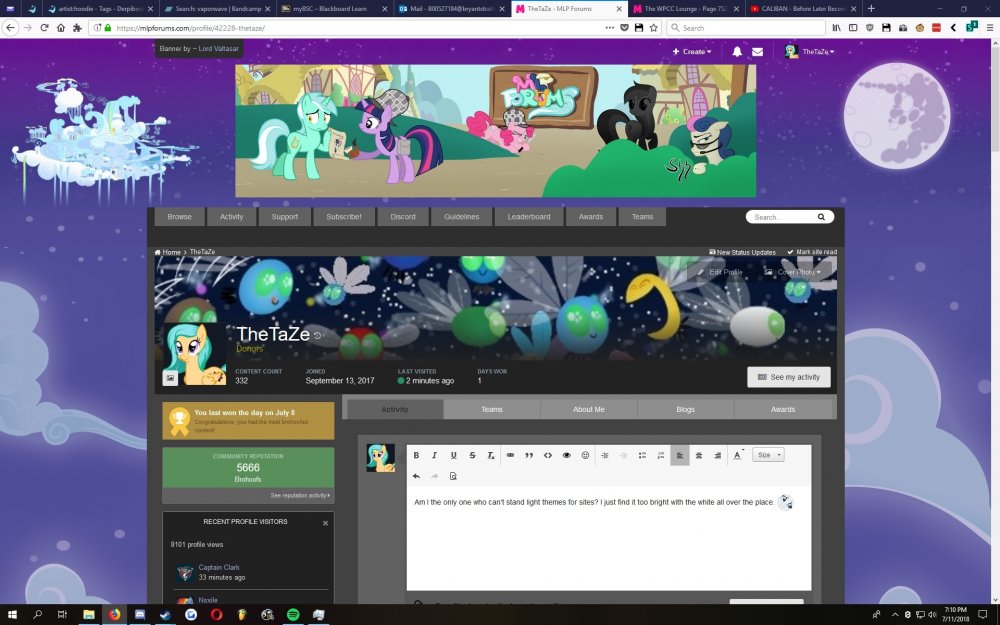Expand the Create dropdown menu
This screenshot has width=1000, height=625.
point(692,52)
